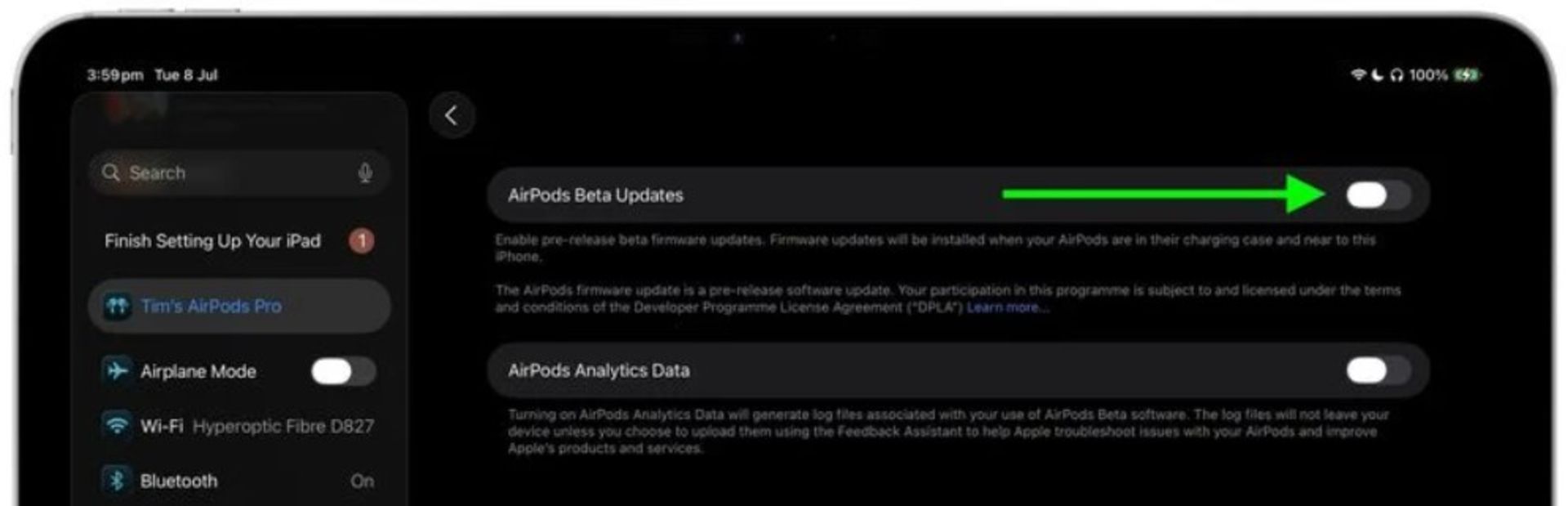Open Tim's AirPods Pro settings

(239, 306)
